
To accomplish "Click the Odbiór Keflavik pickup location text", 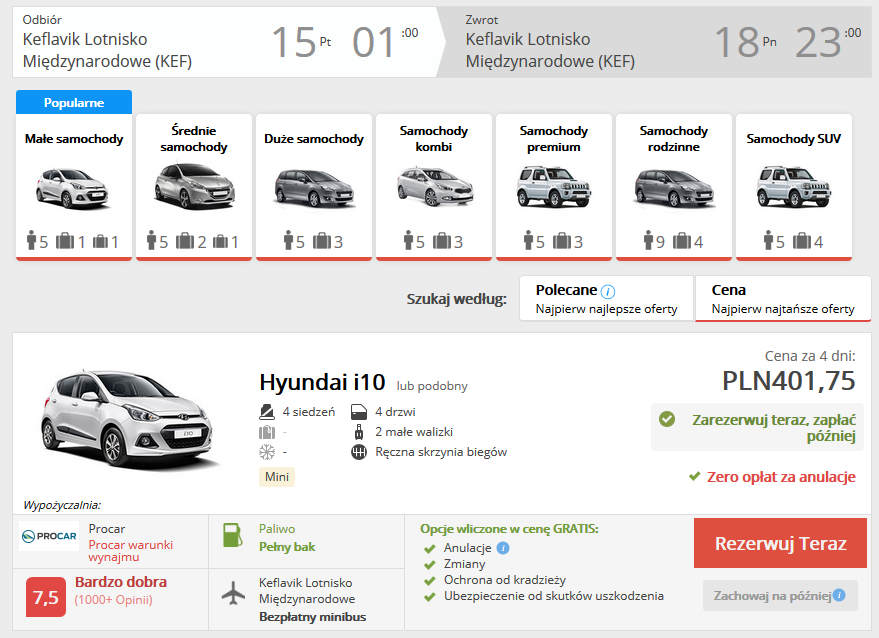I will tap(107, 50).
